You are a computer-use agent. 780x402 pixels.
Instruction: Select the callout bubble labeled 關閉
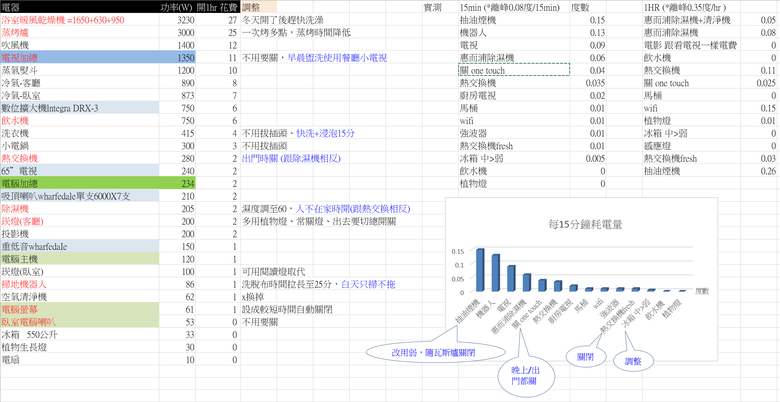(x=584, y=356)
